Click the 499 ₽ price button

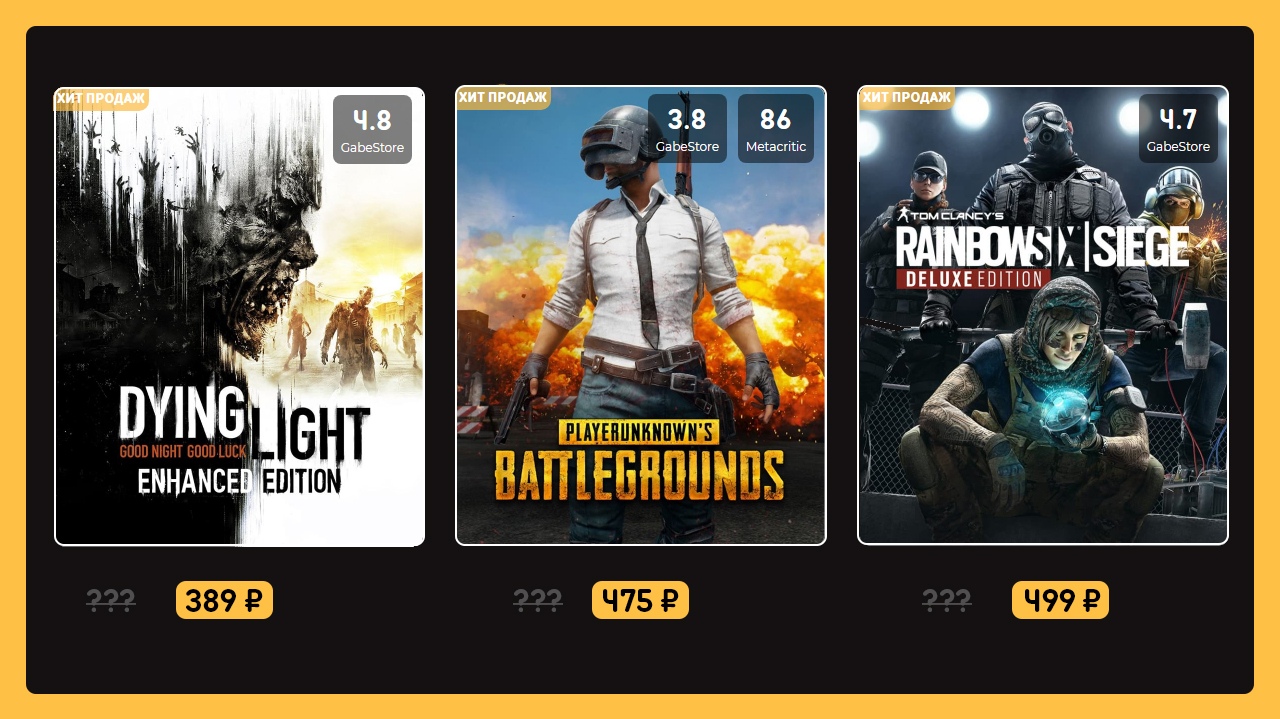pos(1060,600)
